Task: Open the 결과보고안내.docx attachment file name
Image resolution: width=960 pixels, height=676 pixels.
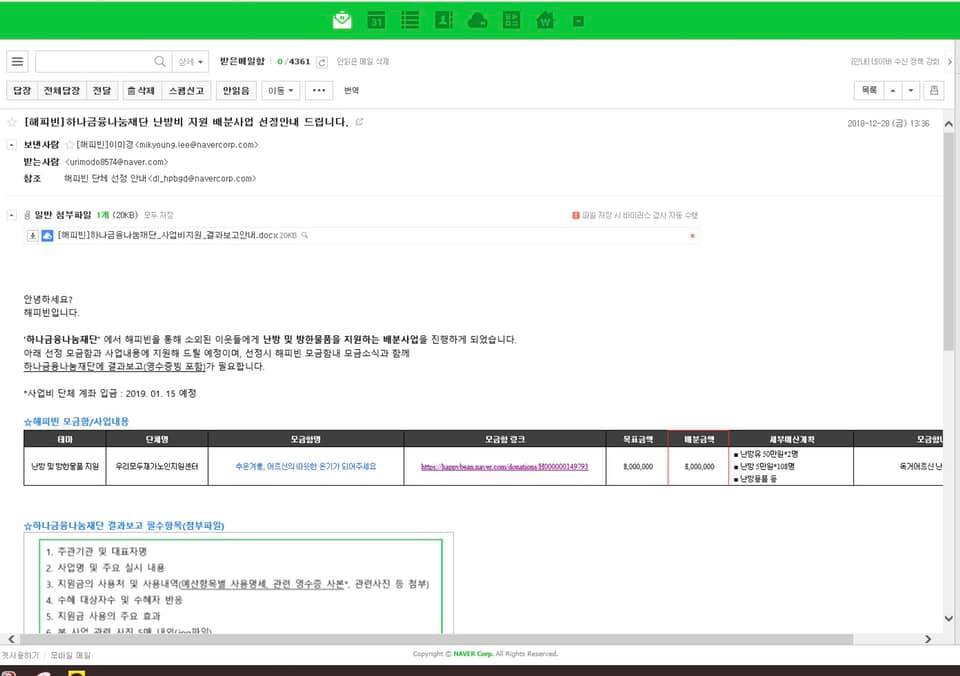Action: (x=168, y=235)
